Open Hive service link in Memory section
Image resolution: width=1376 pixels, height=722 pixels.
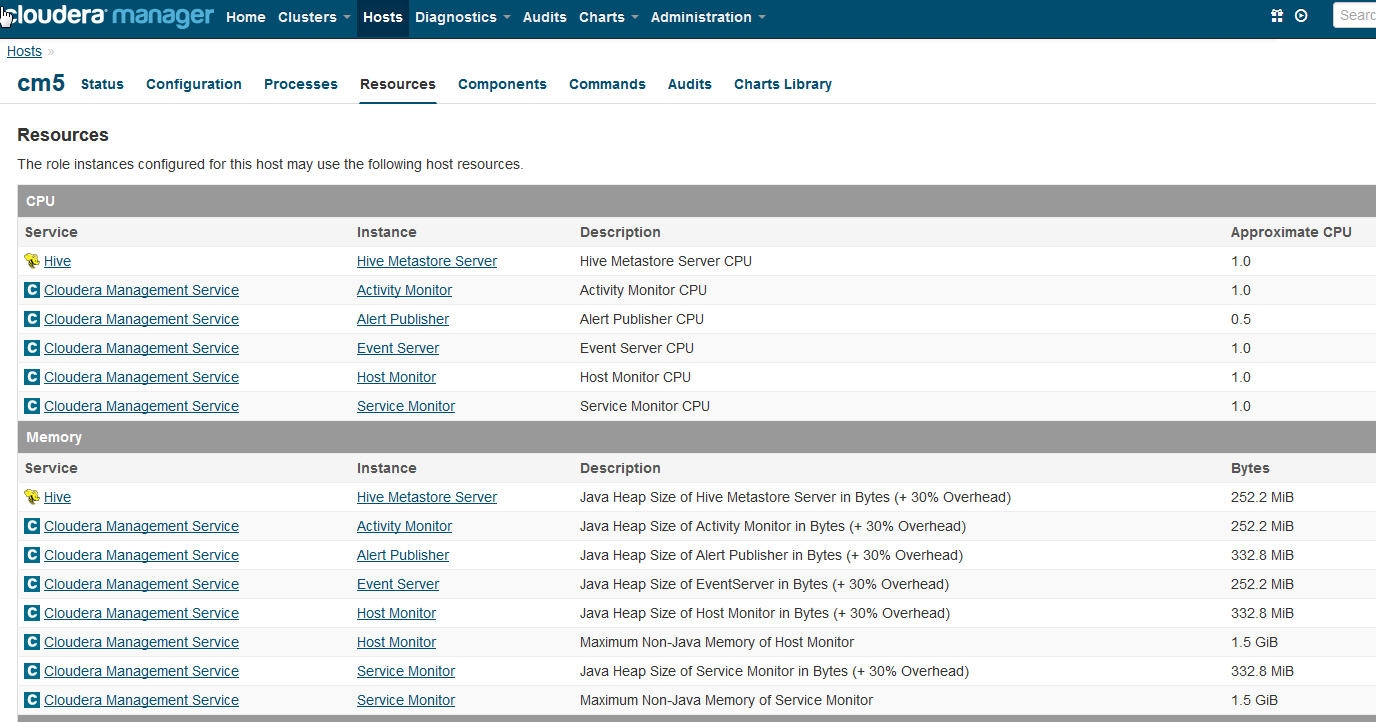coord(57,497)
